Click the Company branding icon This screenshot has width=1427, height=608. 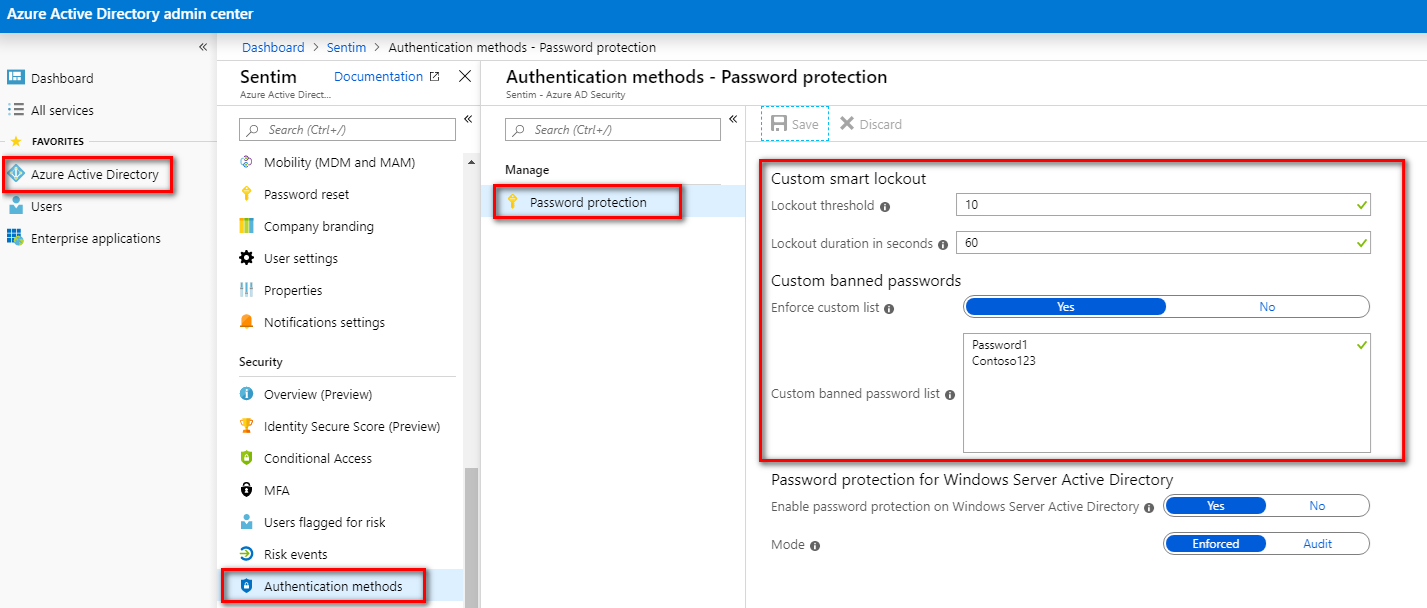tap(247, 226)
